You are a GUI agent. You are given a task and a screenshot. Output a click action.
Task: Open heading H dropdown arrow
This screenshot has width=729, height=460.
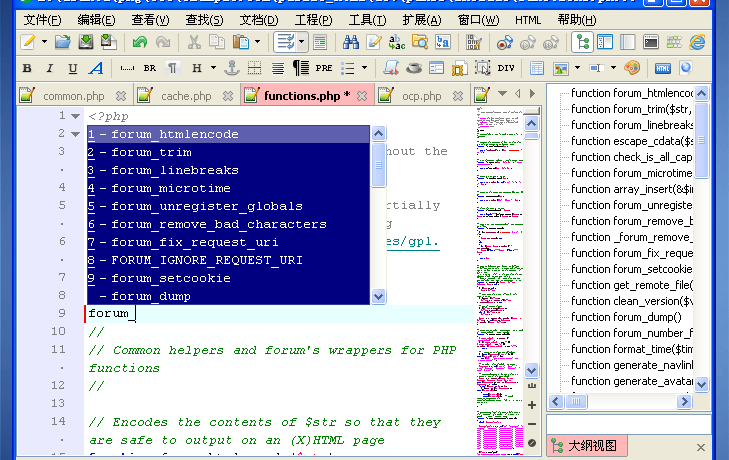(213, 68)
